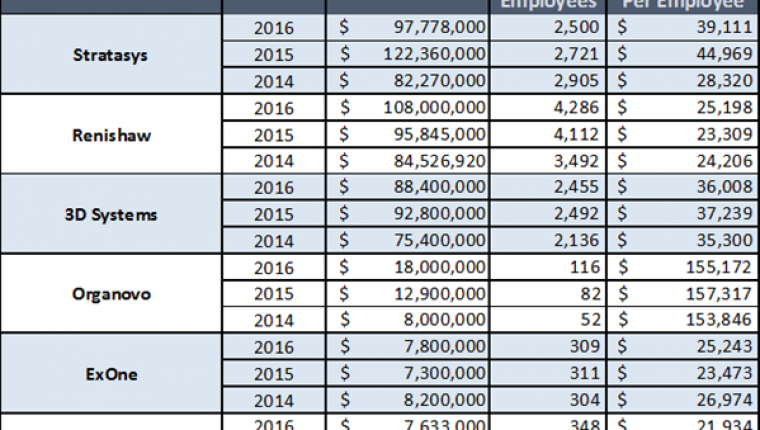Select the 2014 year cell for Organovo

274,320
